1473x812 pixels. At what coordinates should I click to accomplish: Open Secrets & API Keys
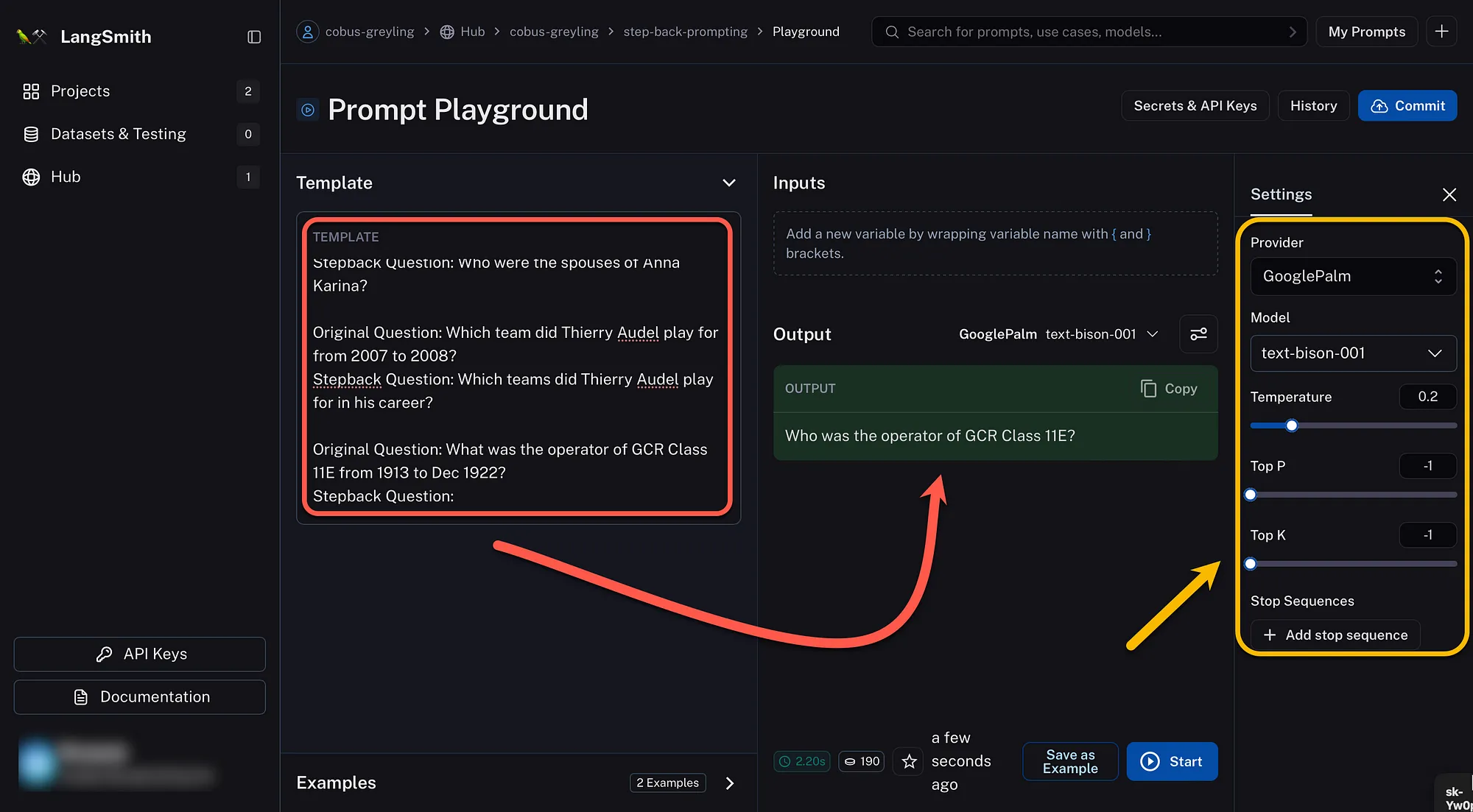(x=1195, y=106)
